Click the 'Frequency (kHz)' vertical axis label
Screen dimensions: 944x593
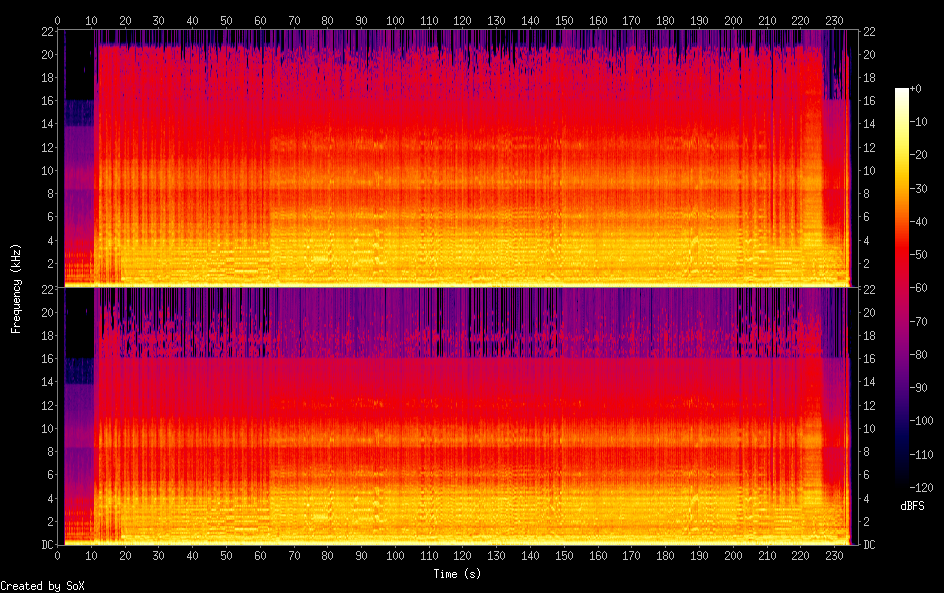click(16, 288)
